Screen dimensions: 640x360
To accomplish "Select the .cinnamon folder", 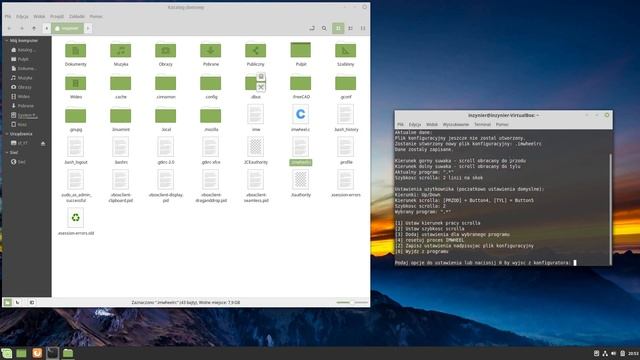I will click(165, 83).
